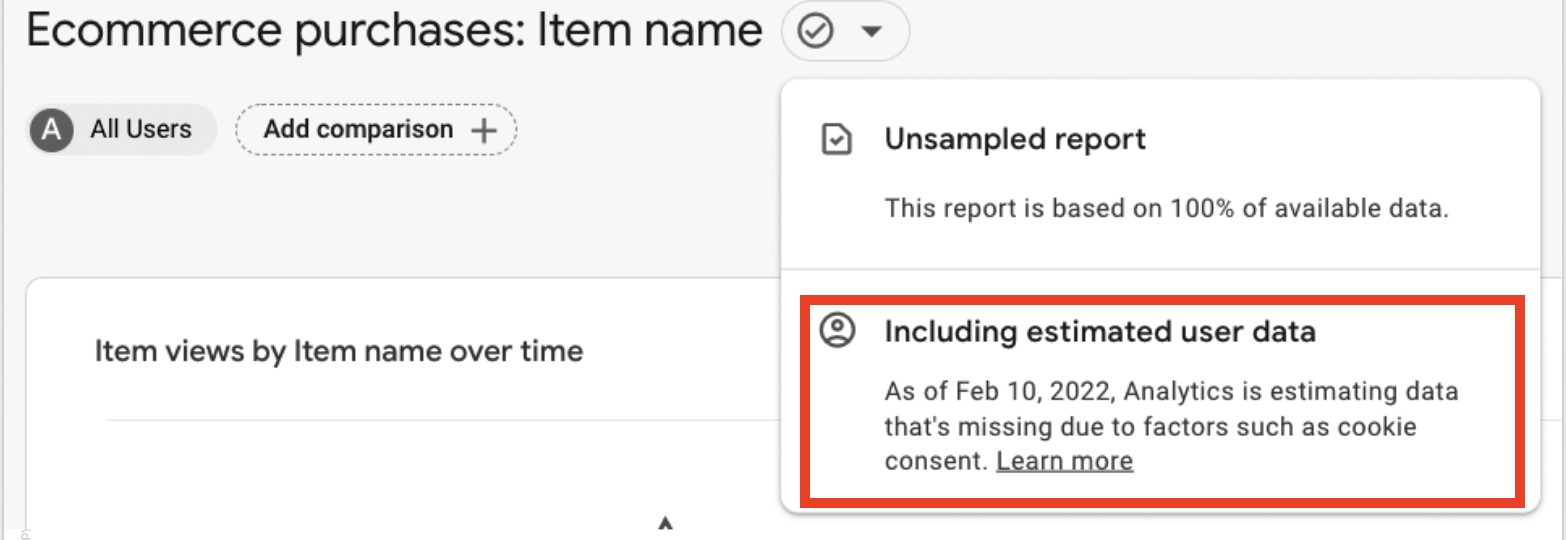
Task: Click the "A" badge on All Users
Action: pos(51,130)
